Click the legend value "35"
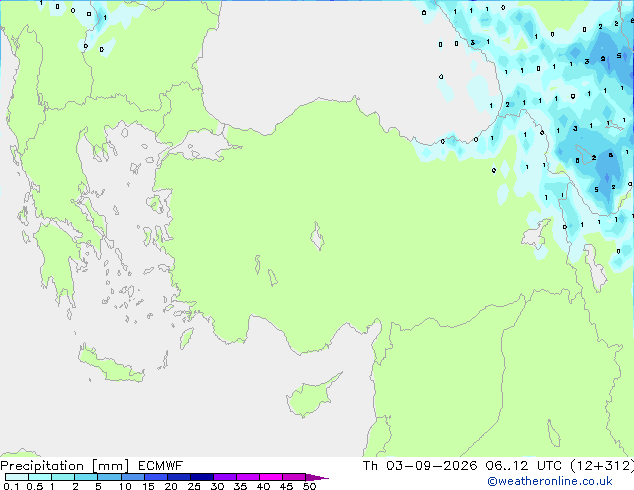This screenshot has width=634, height=490. 240,486
